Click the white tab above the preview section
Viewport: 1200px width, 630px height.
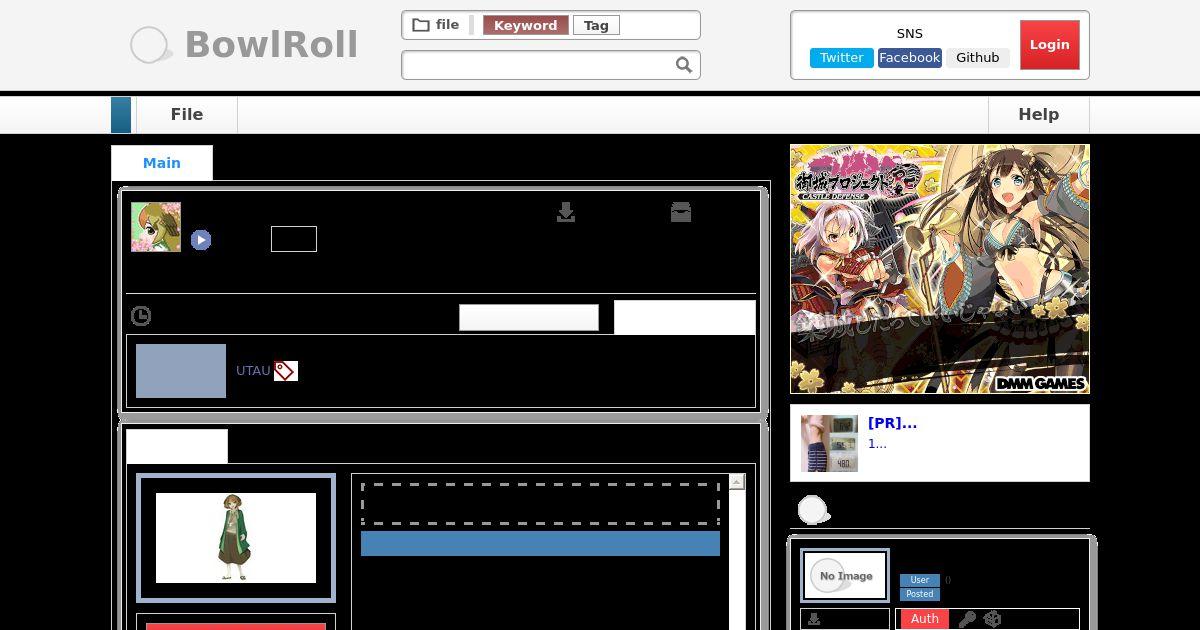177,447
